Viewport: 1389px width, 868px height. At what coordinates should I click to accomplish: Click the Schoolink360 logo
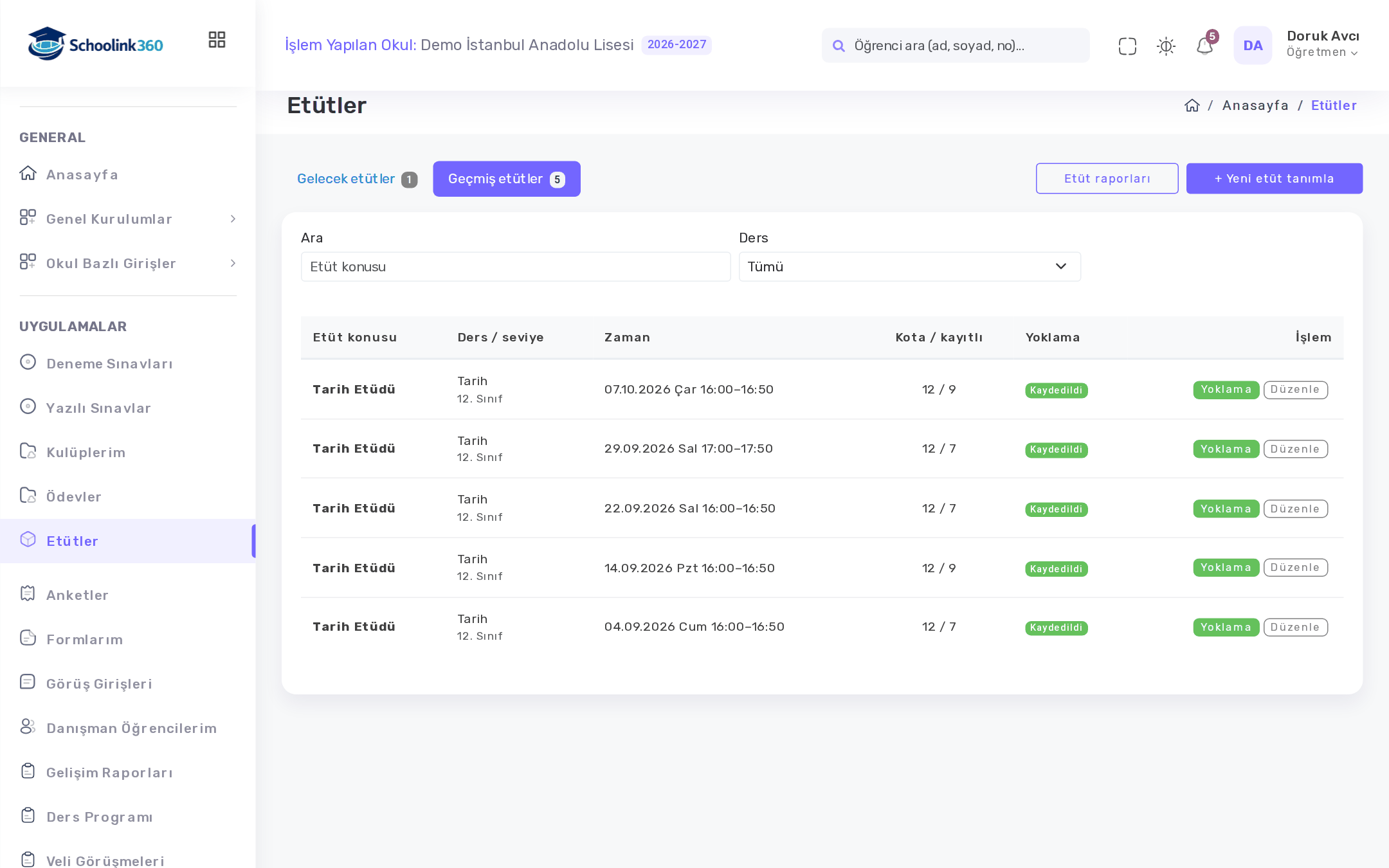(95, 44)
